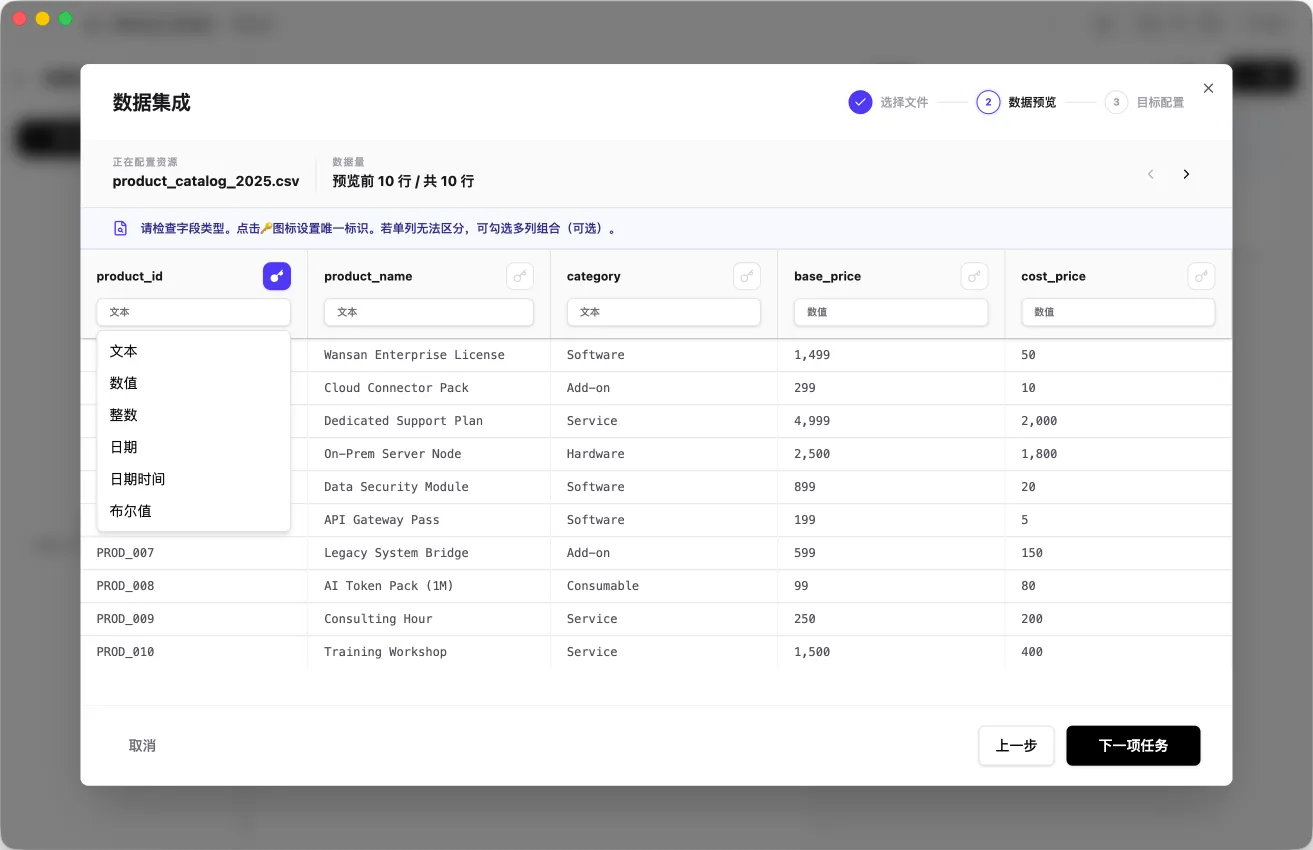Open cost_price 数值 type dropdown

(1117, 312)
